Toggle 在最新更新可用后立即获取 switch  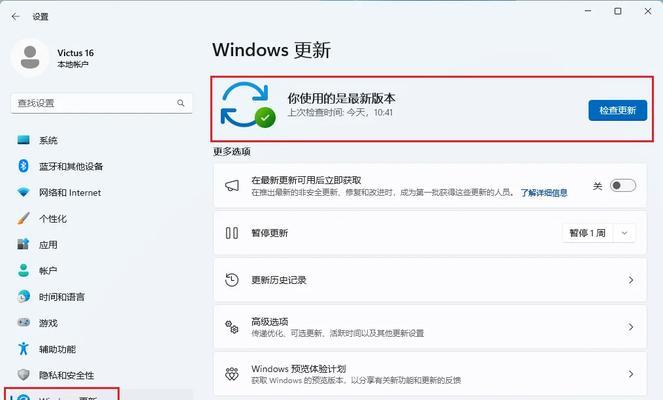[622, 186]
